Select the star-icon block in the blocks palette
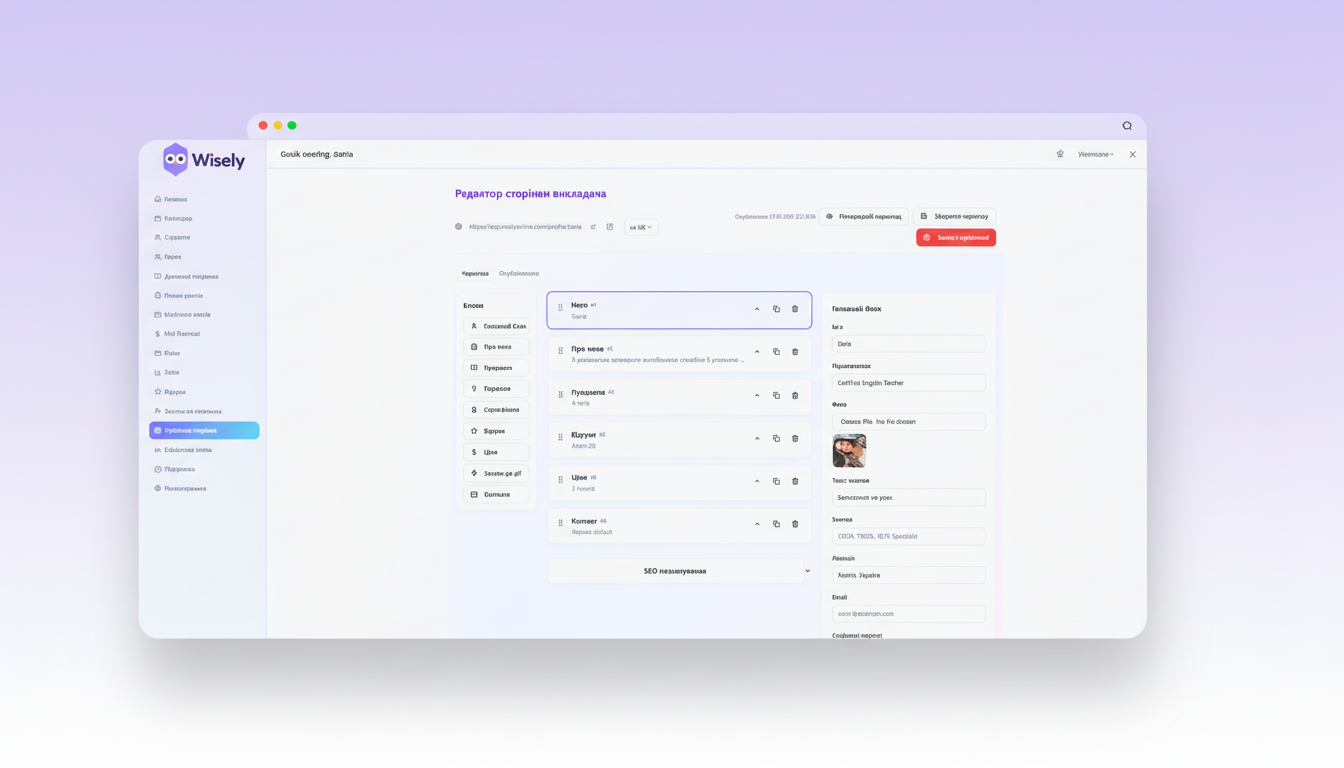This screenshot has width=1344, height=768. (495, 431)
